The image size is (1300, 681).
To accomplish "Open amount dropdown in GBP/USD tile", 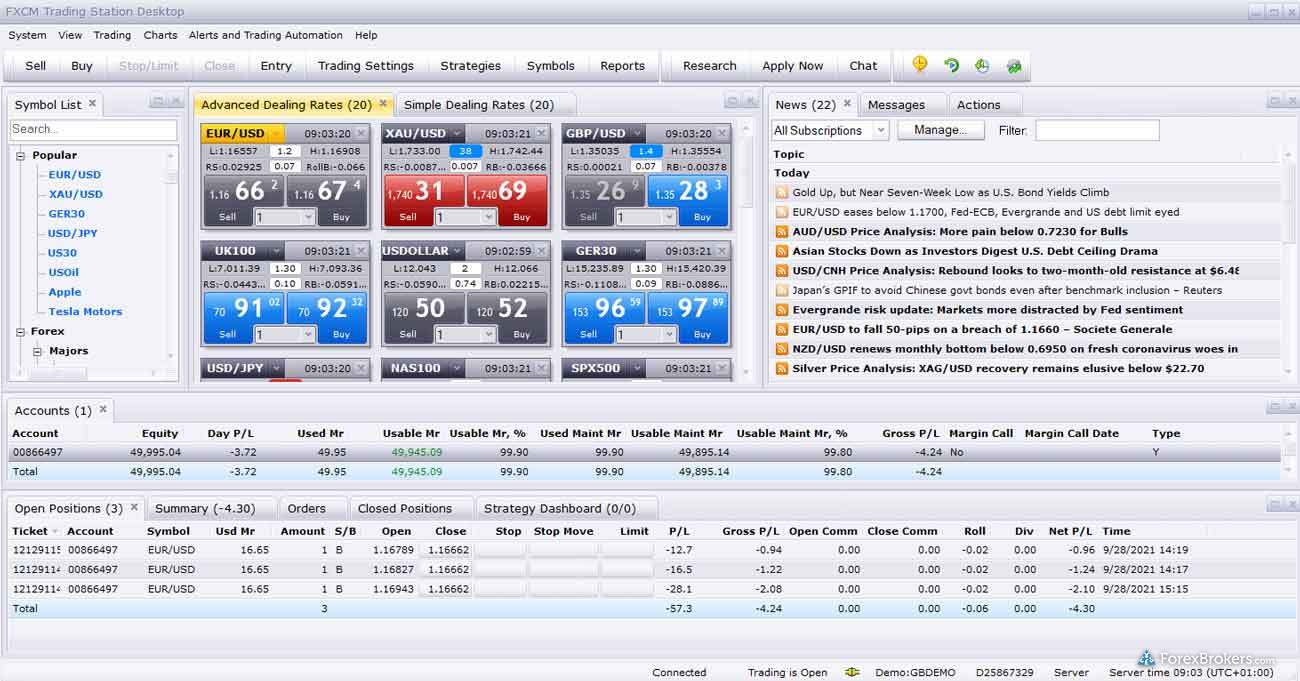I will click(x=668, y=217).
